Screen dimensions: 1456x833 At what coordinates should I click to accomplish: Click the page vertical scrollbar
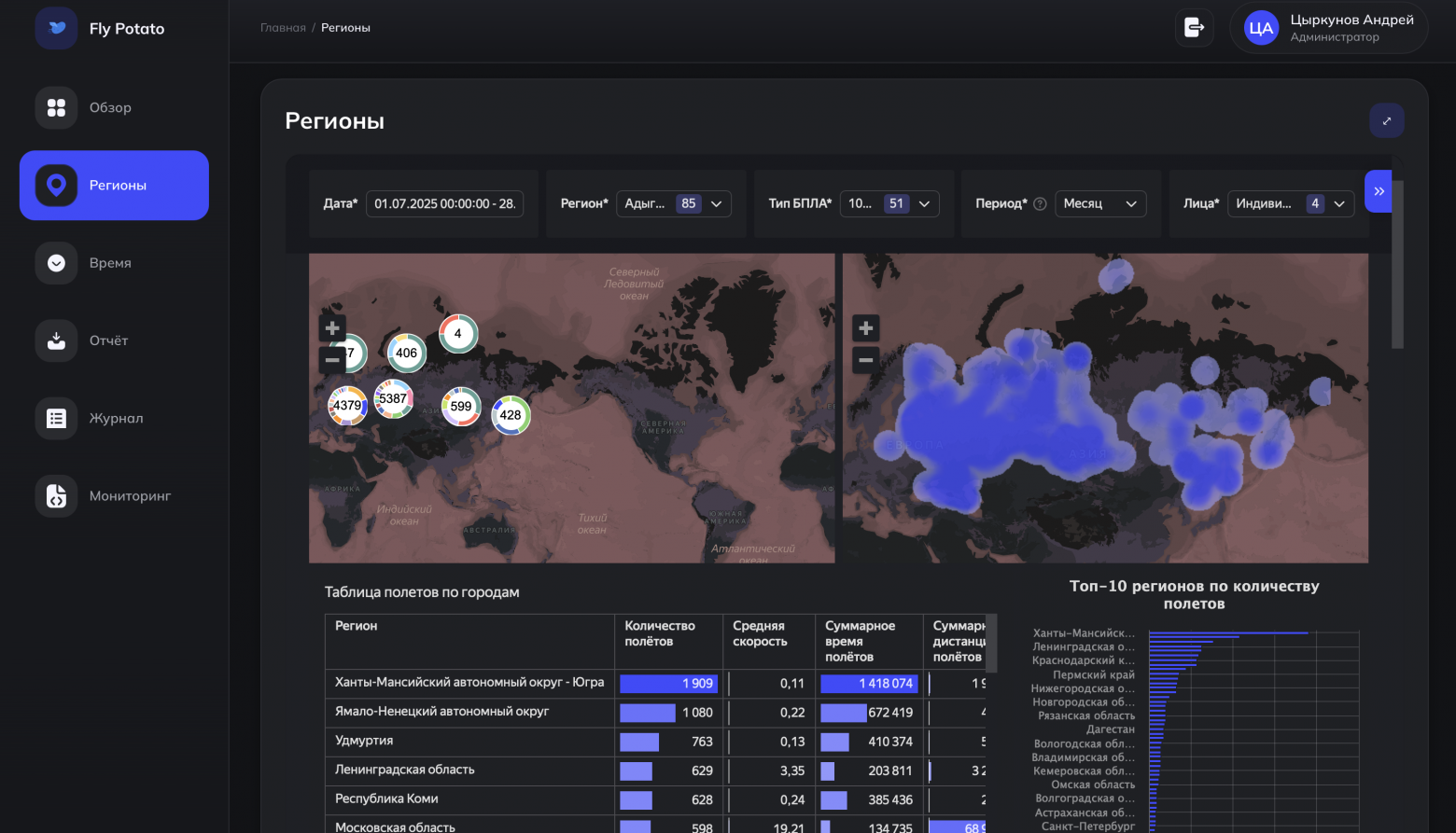click(1397, 264)
